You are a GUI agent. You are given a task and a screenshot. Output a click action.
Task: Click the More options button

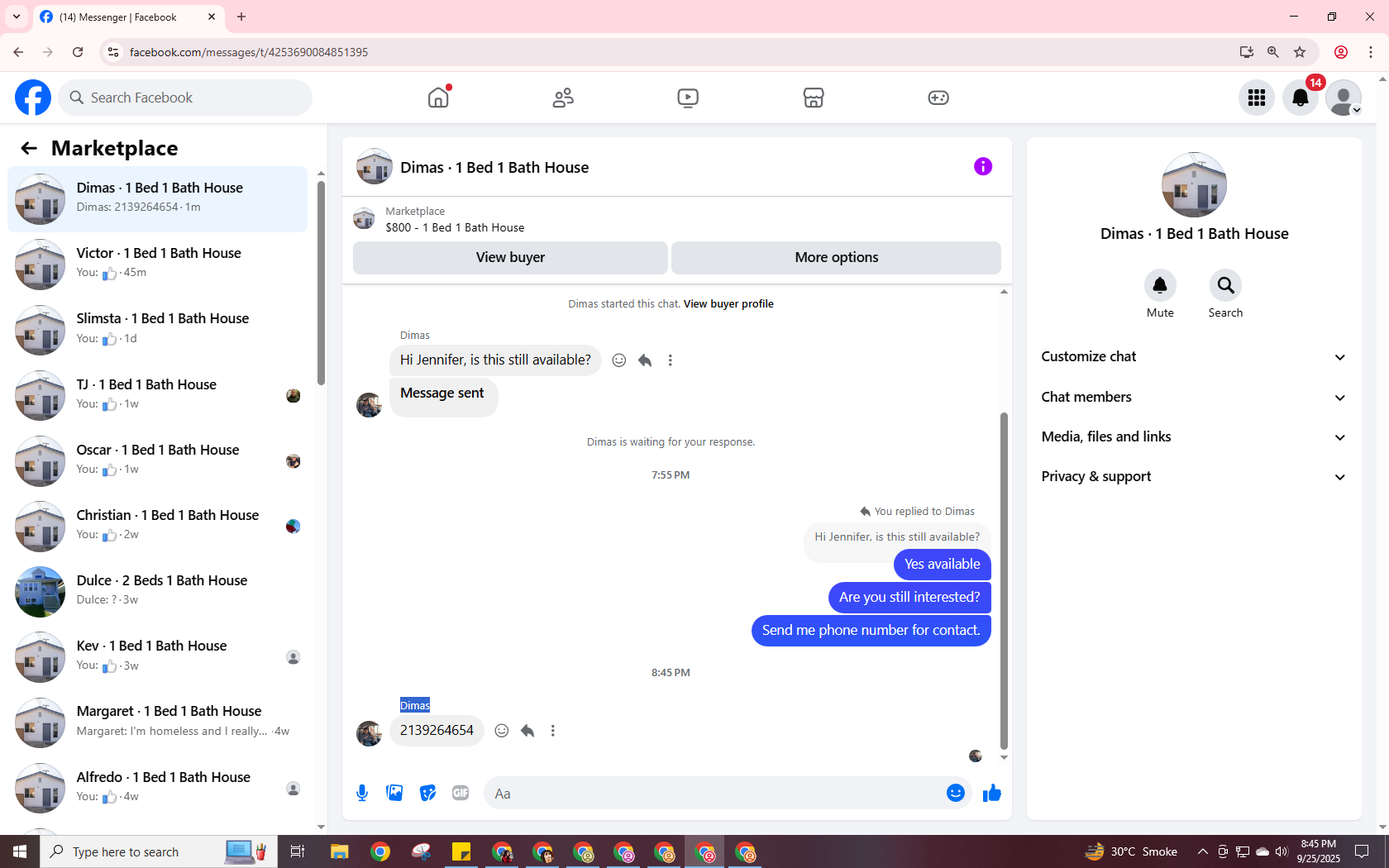(x=836, y=258)
